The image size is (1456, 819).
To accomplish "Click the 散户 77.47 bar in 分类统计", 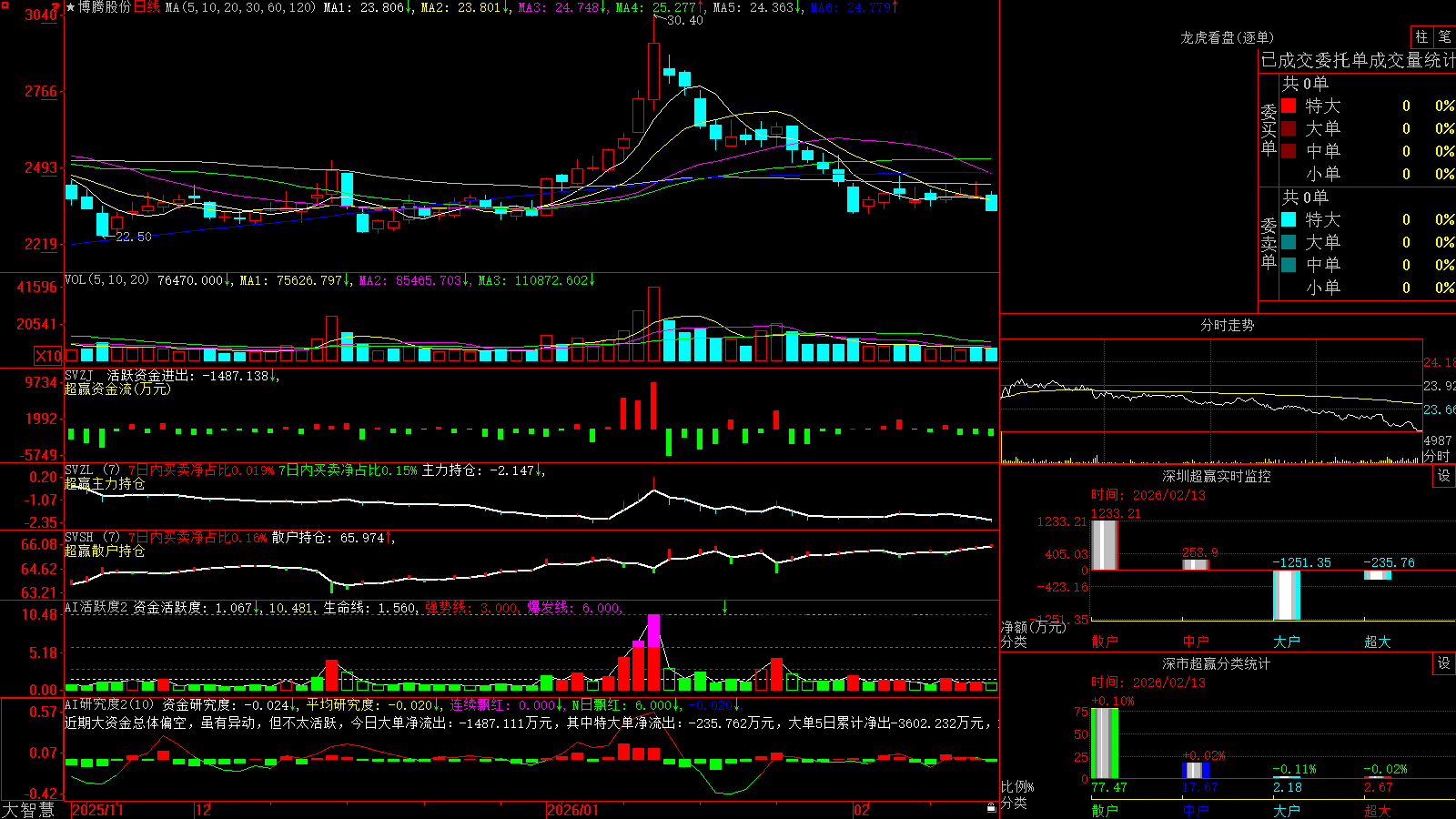I will tap(1104, 743).
